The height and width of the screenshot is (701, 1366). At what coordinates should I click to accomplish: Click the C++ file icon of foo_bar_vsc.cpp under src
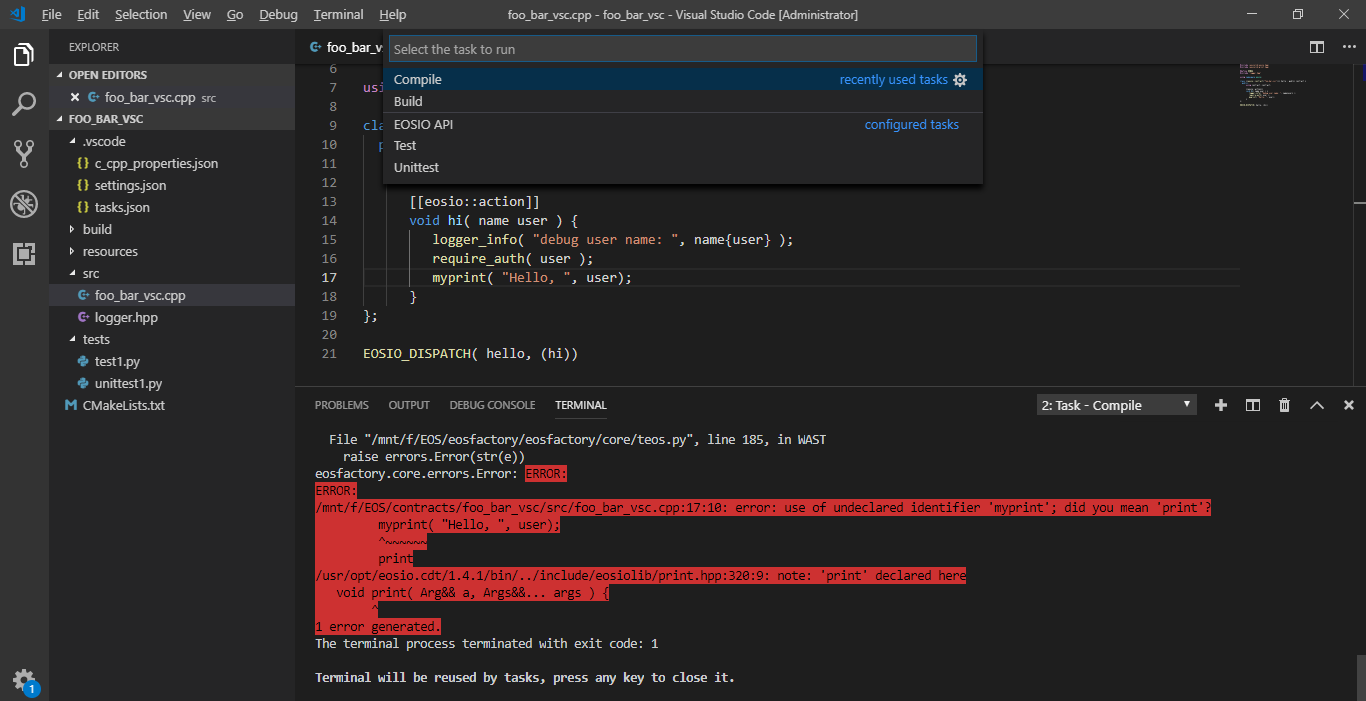click(84, 296)
